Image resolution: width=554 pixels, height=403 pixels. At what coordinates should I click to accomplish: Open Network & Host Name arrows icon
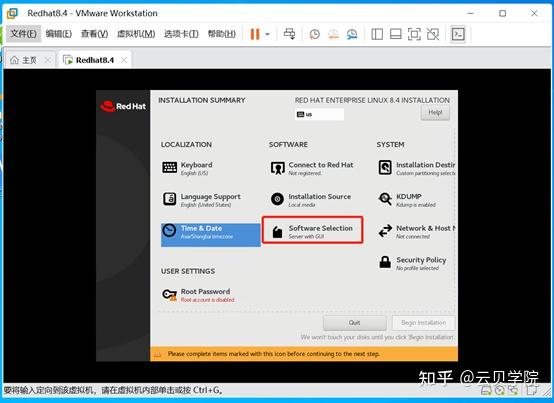coord(385,231)
